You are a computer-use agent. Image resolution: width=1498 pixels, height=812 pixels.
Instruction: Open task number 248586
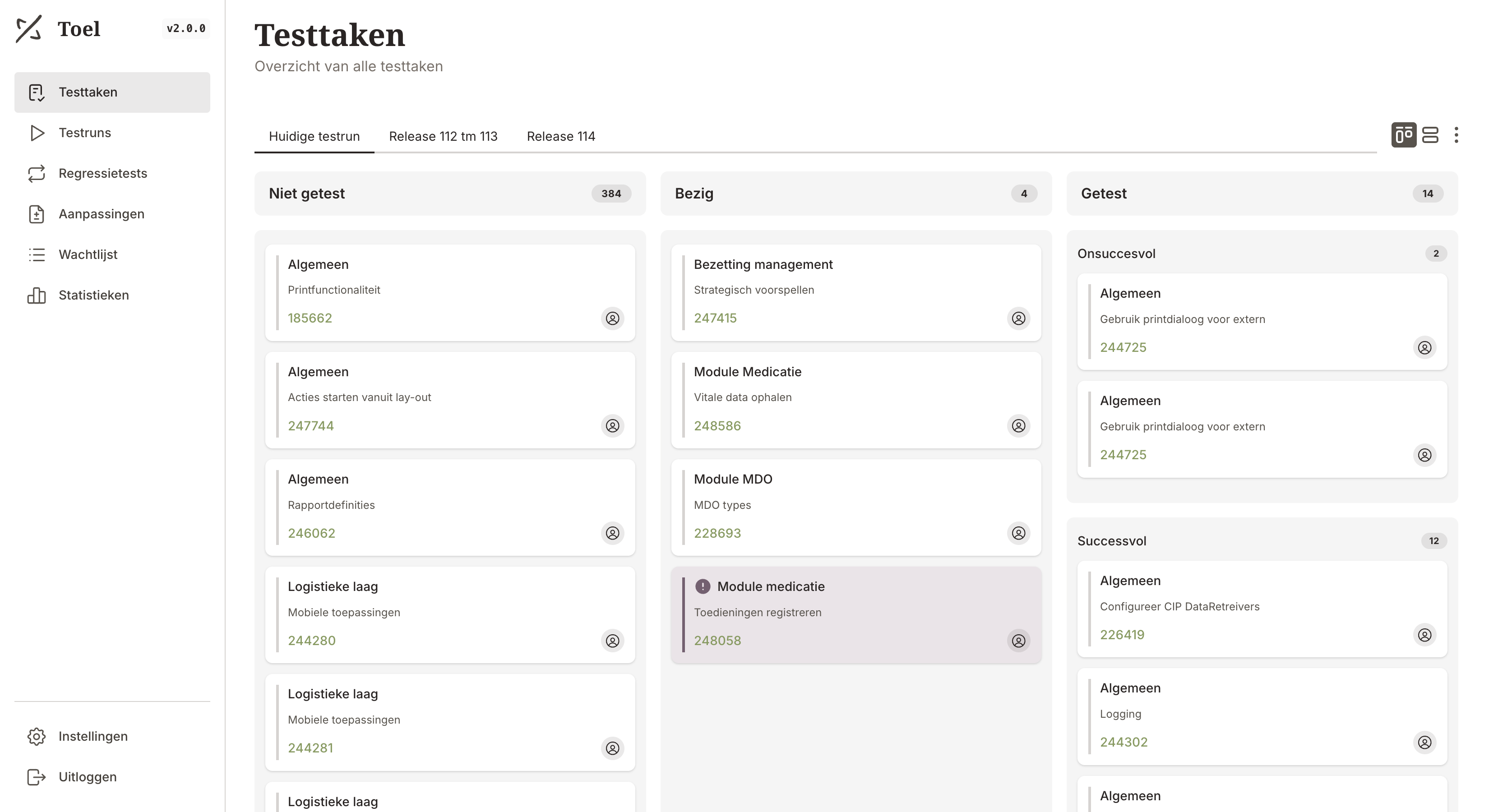click(x=717, y=426)
